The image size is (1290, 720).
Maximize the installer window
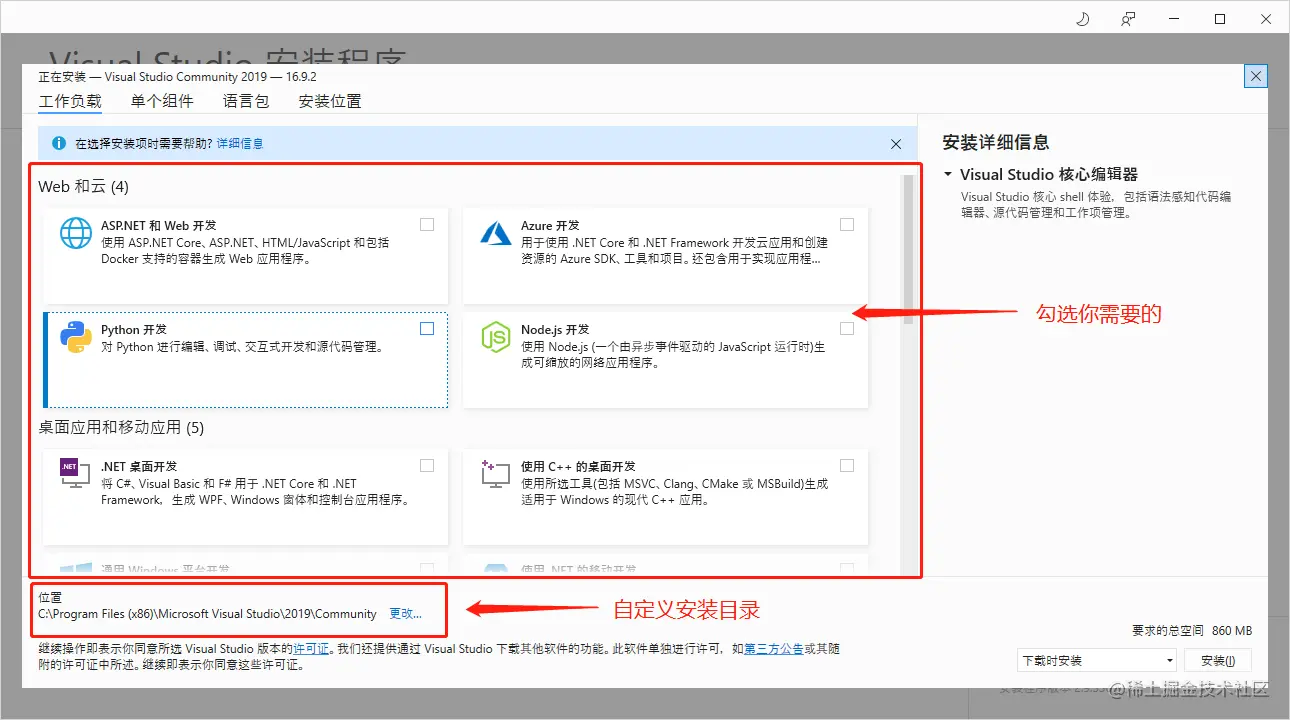click(x=1220, y=19)
